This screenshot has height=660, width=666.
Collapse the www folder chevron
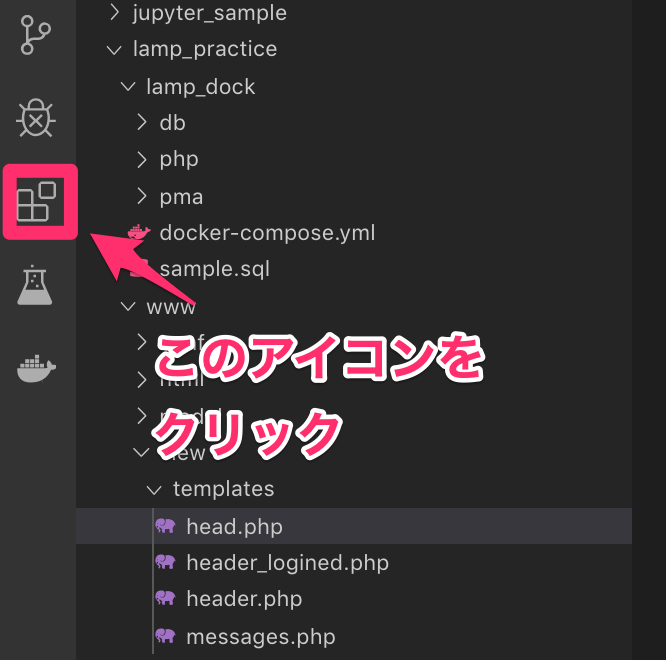pyautogui.click(x=127, y=306)
